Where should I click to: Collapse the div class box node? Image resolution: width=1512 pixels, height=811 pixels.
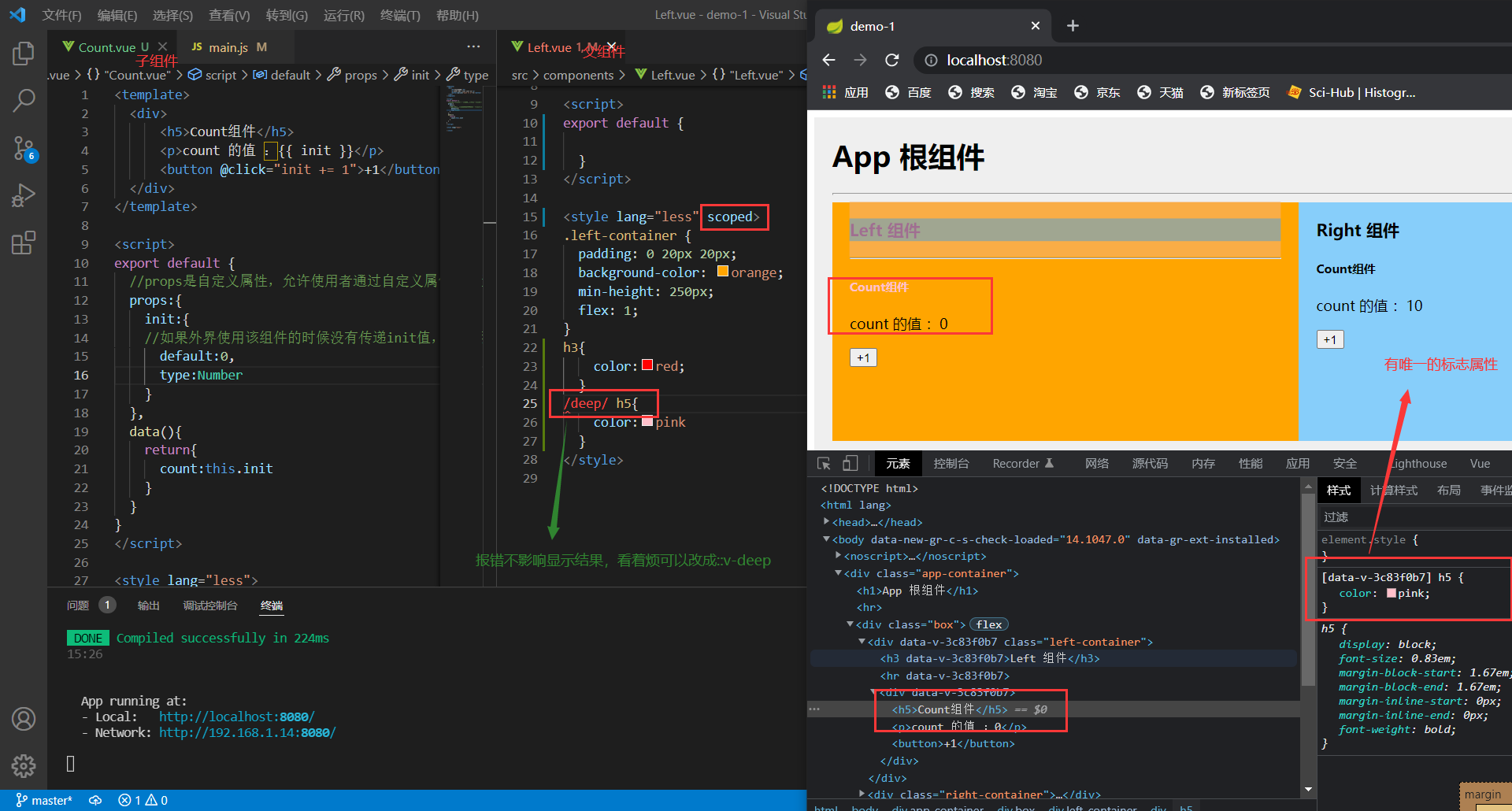coord(850,624)
